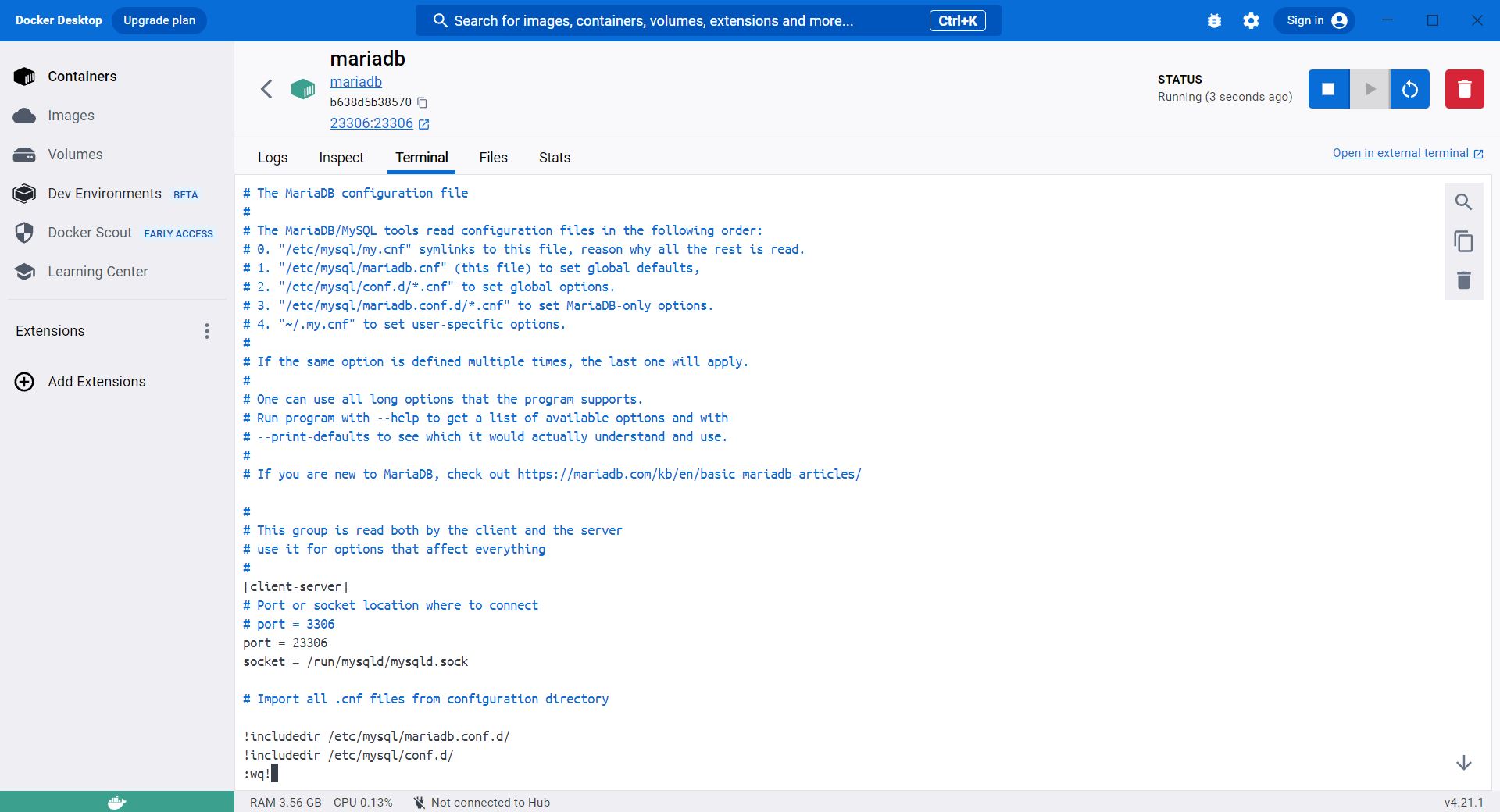Viewport: 1500px width, 812px height.
Task: Click the mariadb container image icon
Action: (x=303, y=89)
